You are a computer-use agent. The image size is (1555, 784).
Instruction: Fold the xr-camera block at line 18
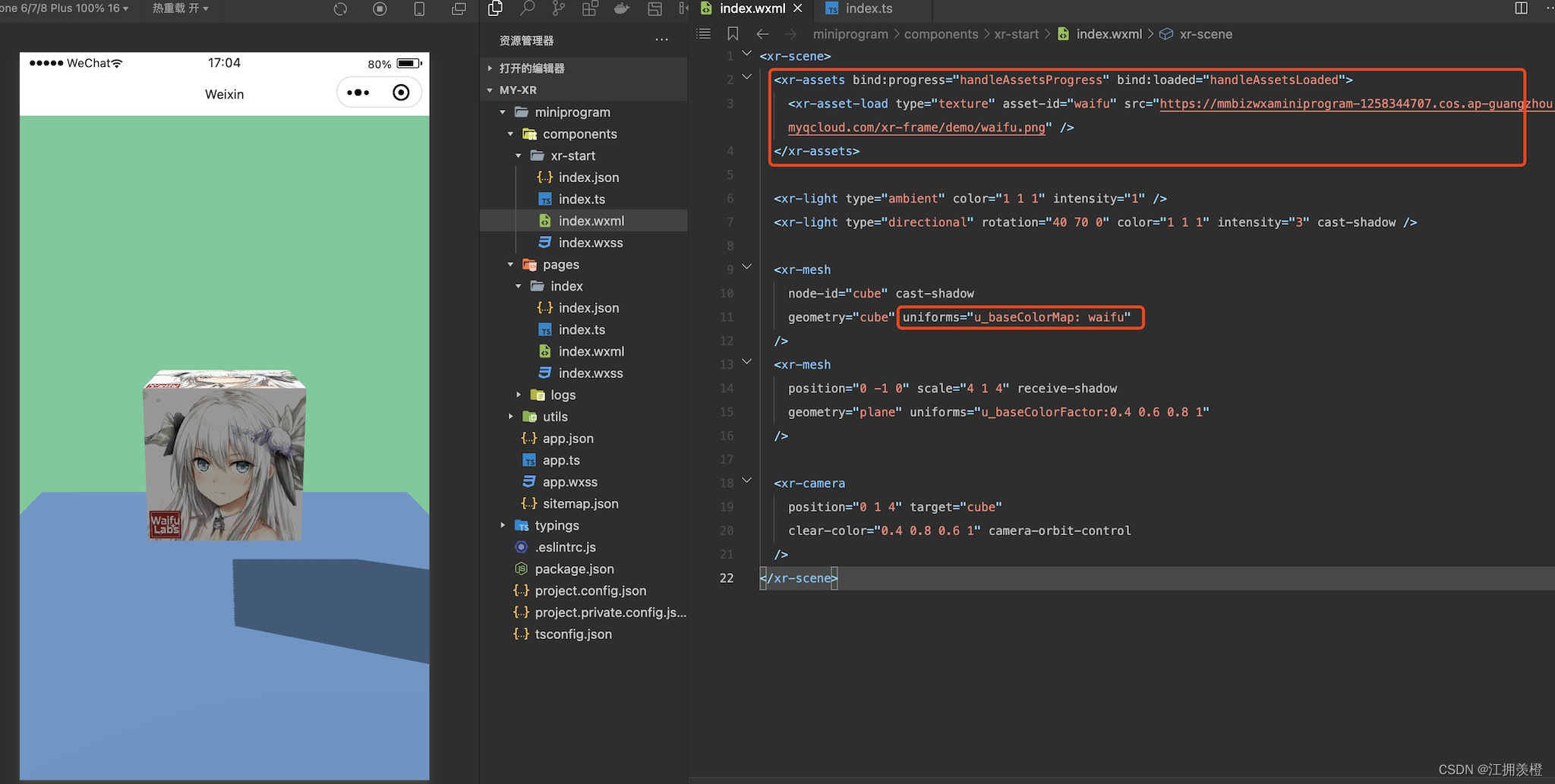coord(746,480)
